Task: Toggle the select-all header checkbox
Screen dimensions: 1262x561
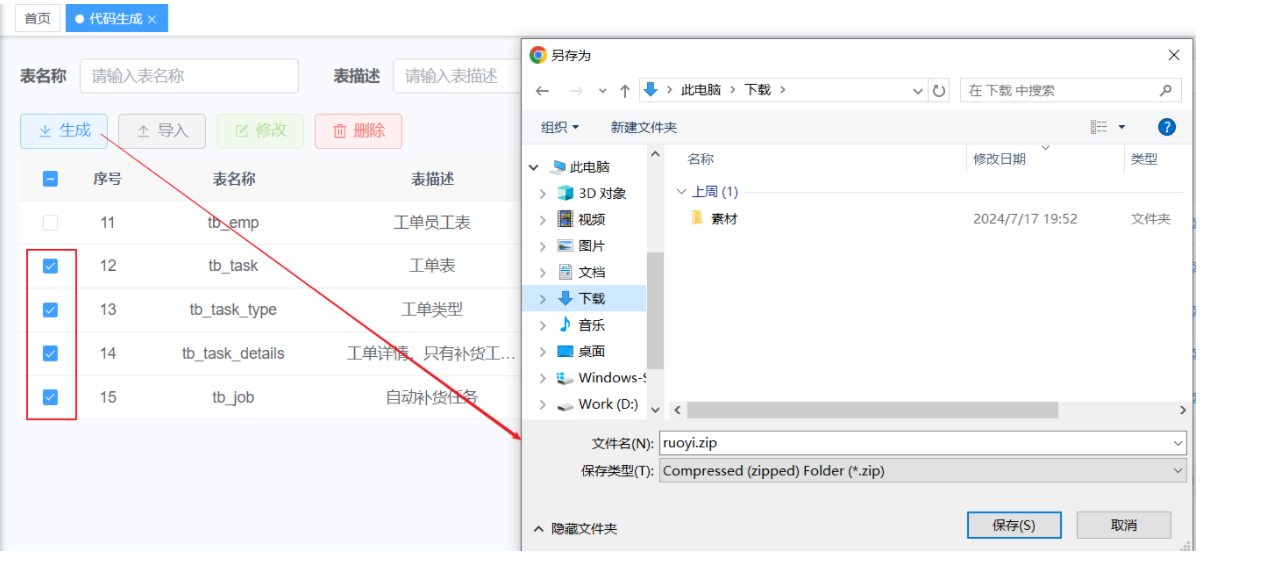Action: pyautogui.click(x=50, y=179)
